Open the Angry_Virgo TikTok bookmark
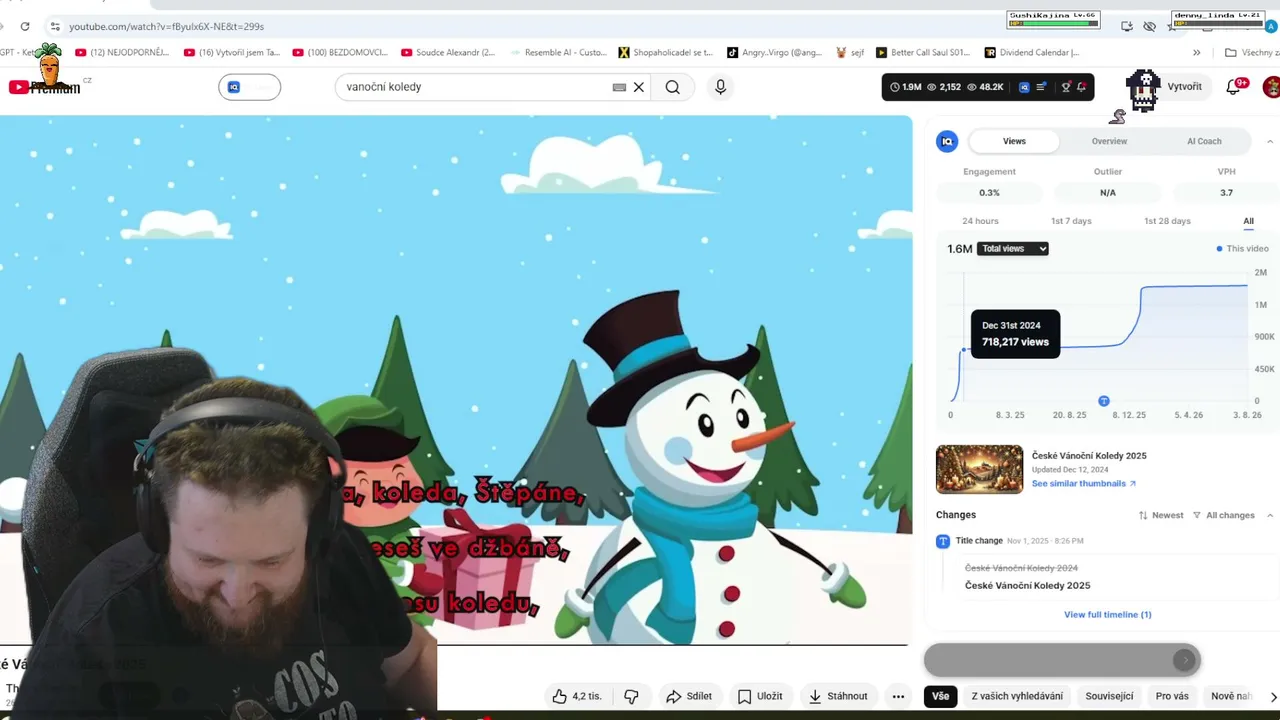1280x720 pixels. coord(775,52)
